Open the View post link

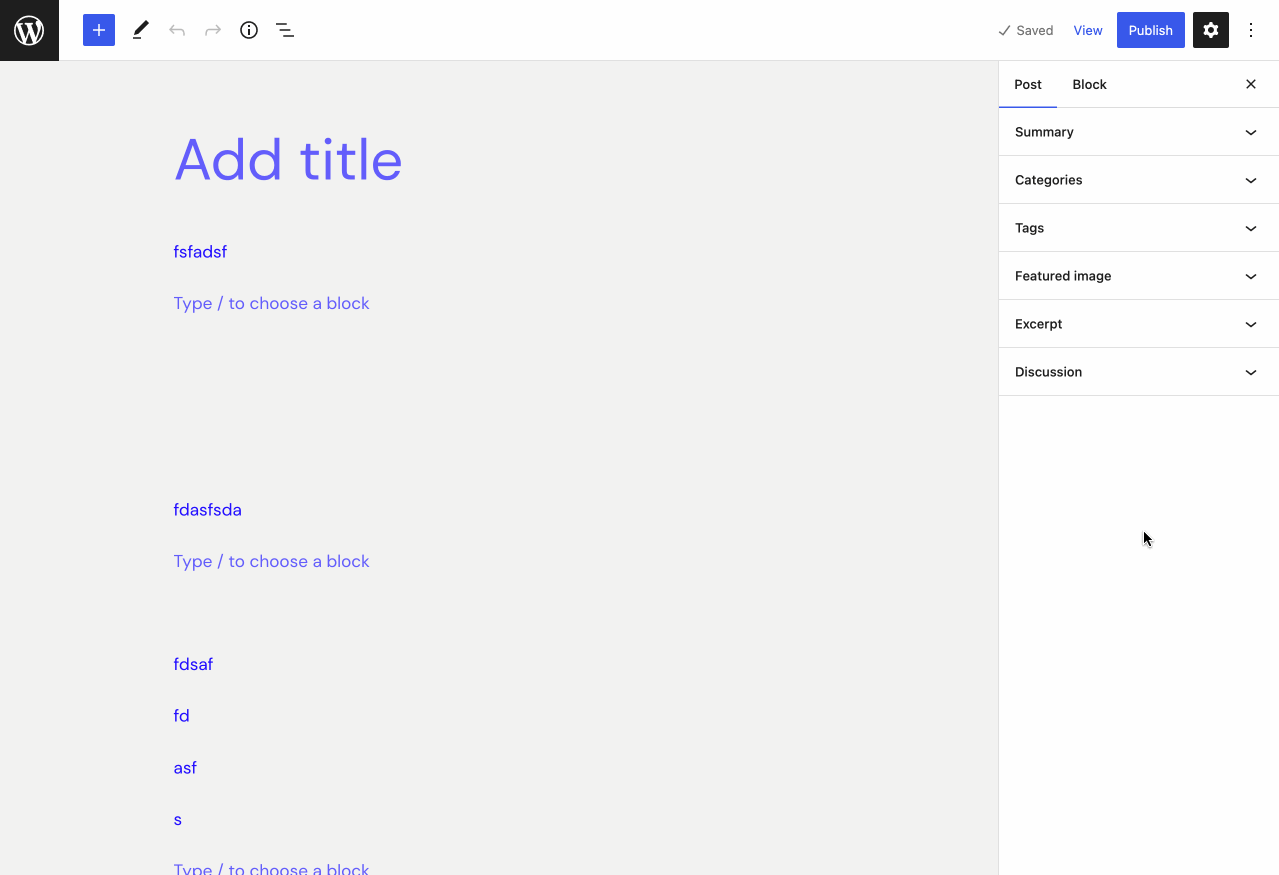pyautogui.click(x=1088, y=30)
